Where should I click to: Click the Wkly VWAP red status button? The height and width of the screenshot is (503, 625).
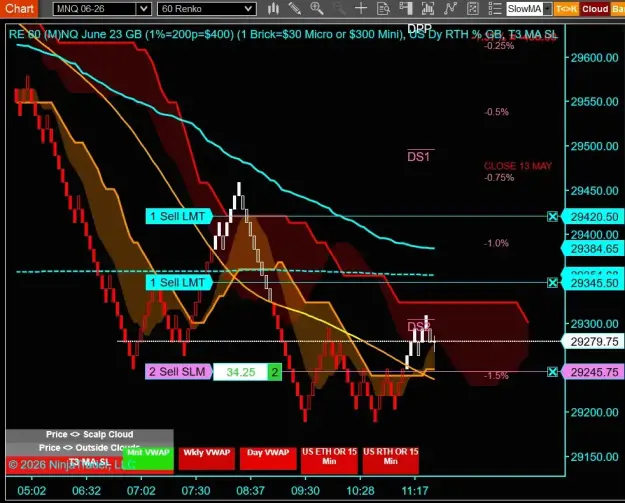pyautogui.click(x=206, y=458)
